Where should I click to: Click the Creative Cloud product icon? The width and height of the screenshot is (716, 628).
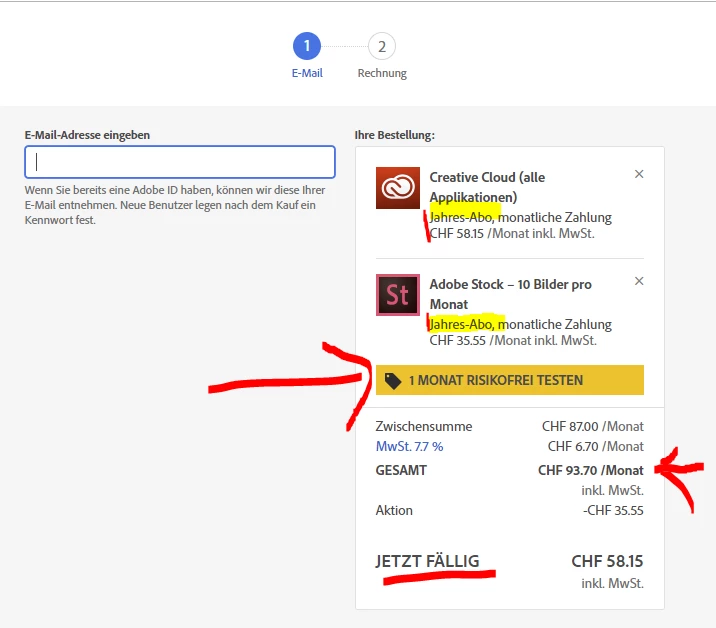398,188
